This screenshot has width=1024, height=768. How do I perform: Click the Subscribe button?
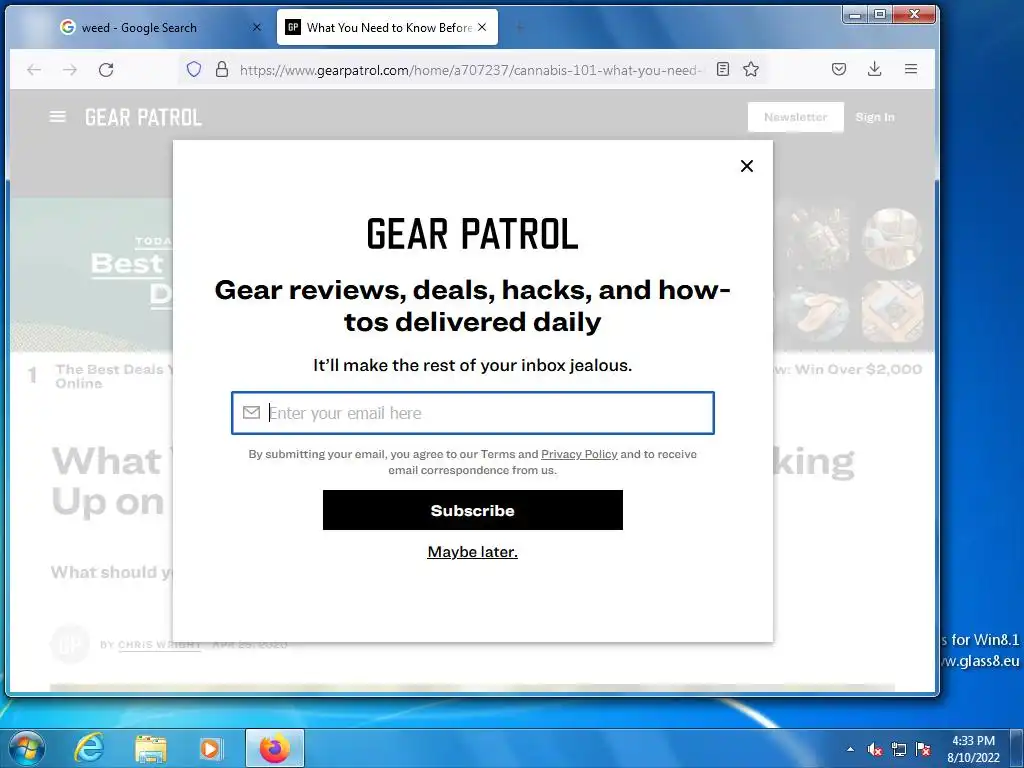pyautogui.click(x=473, y=510)
